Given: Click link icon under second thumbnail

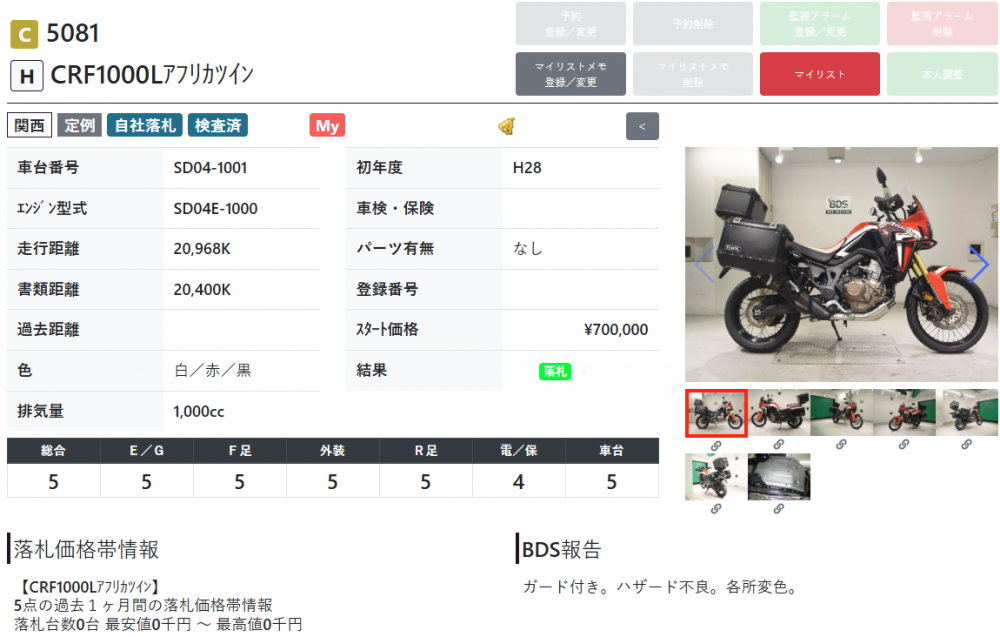Looking at the screenshot, I should (778, 445).
